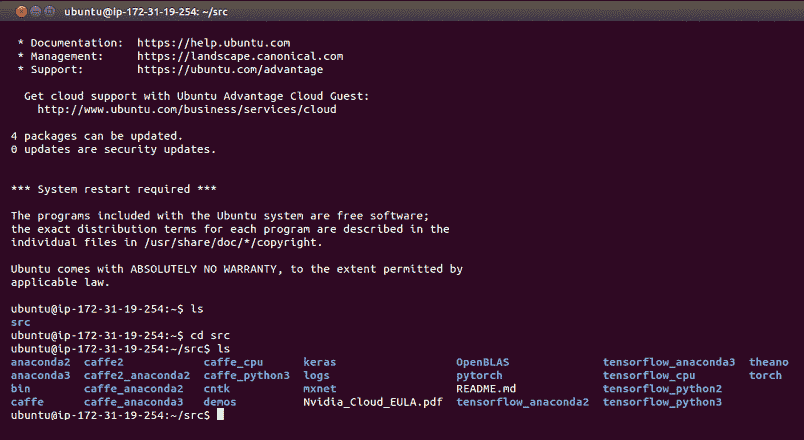804x440 pixels.
Task: Select the pytorch directory name
Action: [x=479, y=376]
